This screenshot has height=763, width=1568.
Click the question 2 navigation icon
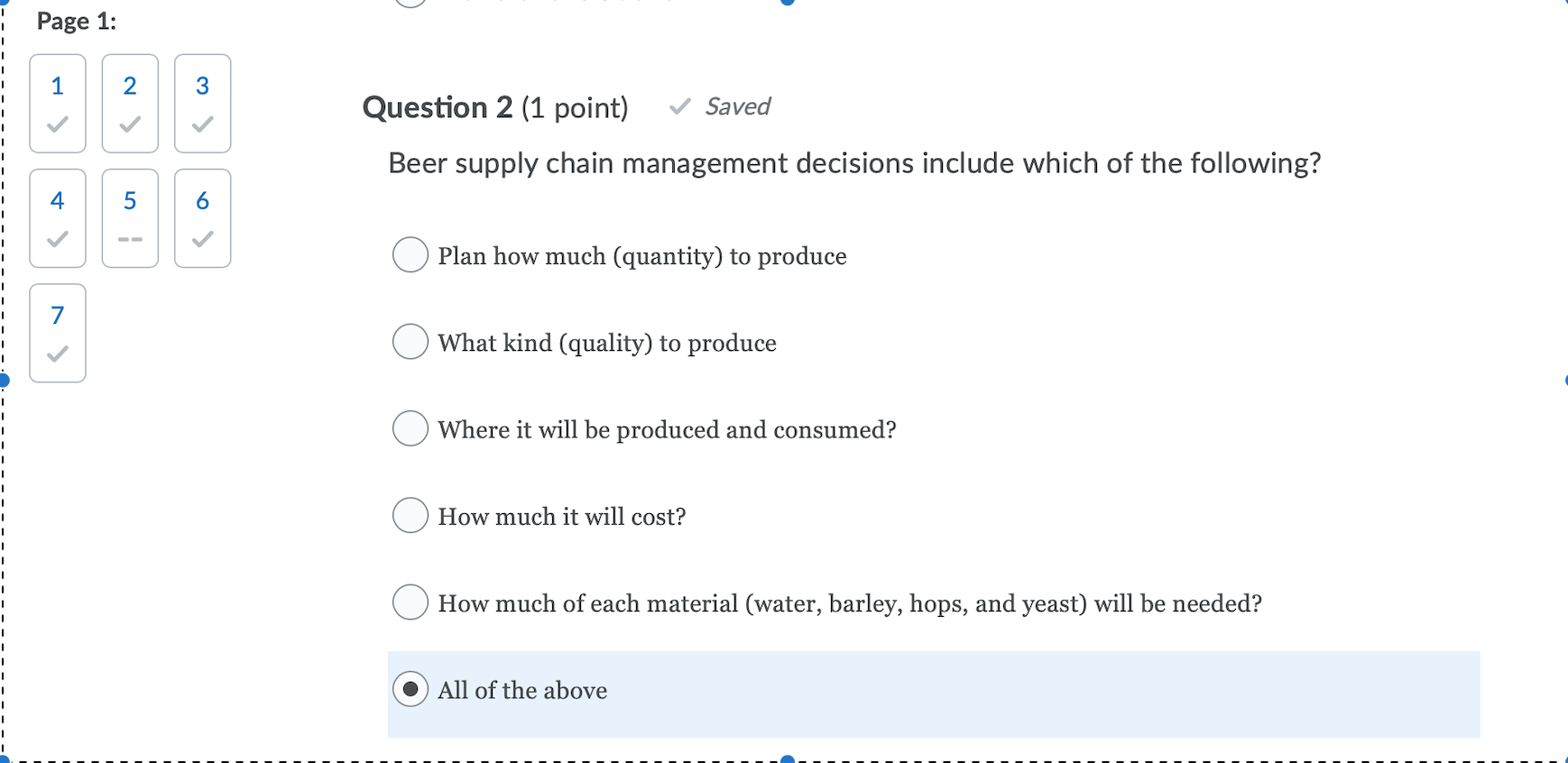(130, 104)
